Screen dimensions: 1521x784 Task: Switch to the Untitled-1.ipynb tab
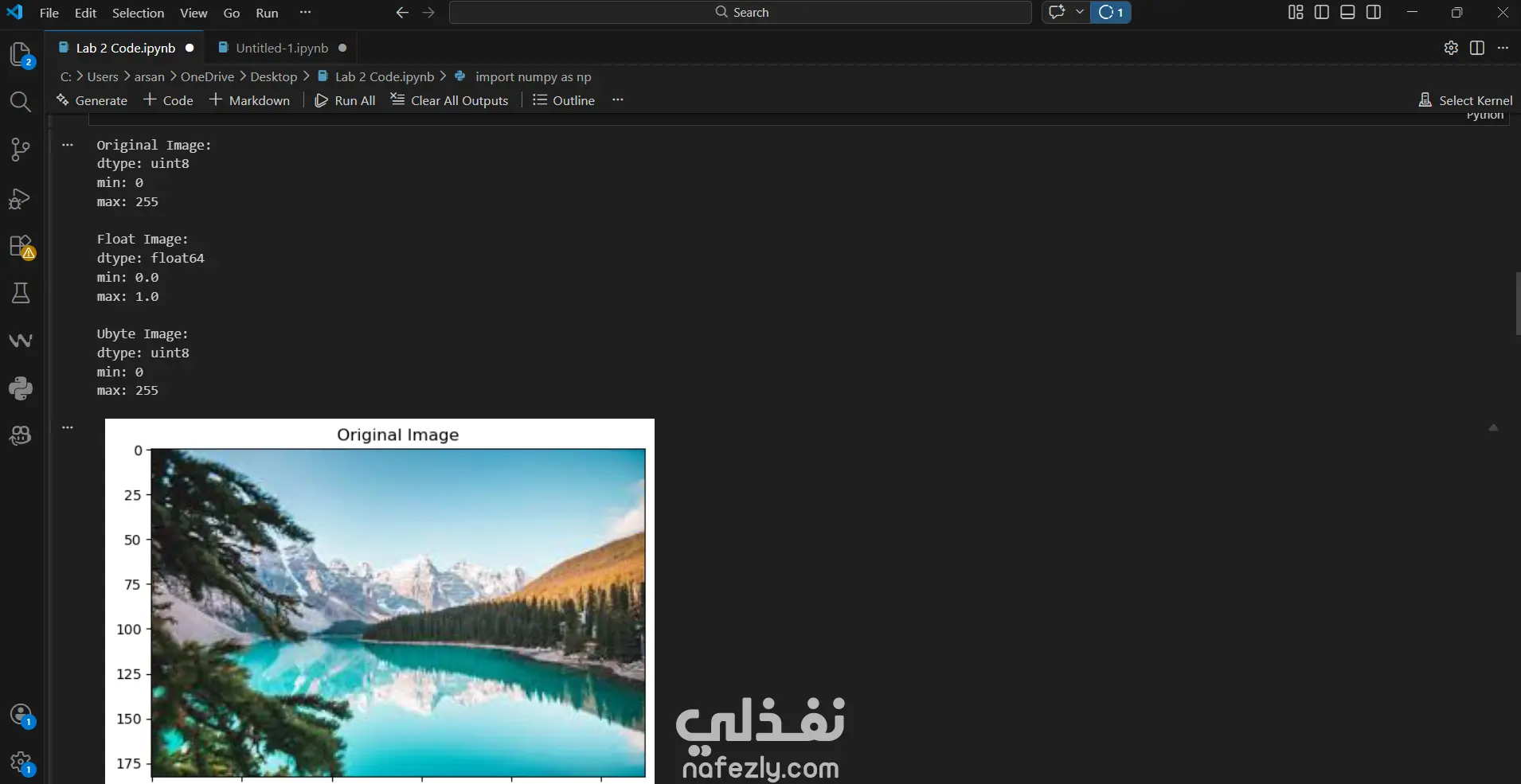pos(281,48)
